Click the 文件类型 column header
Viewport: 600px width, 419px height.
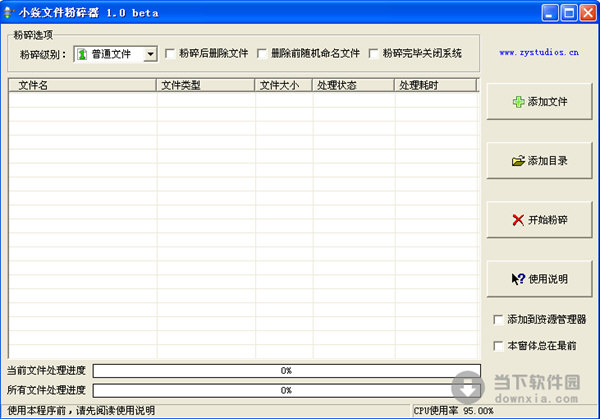[x=205, y=85]
